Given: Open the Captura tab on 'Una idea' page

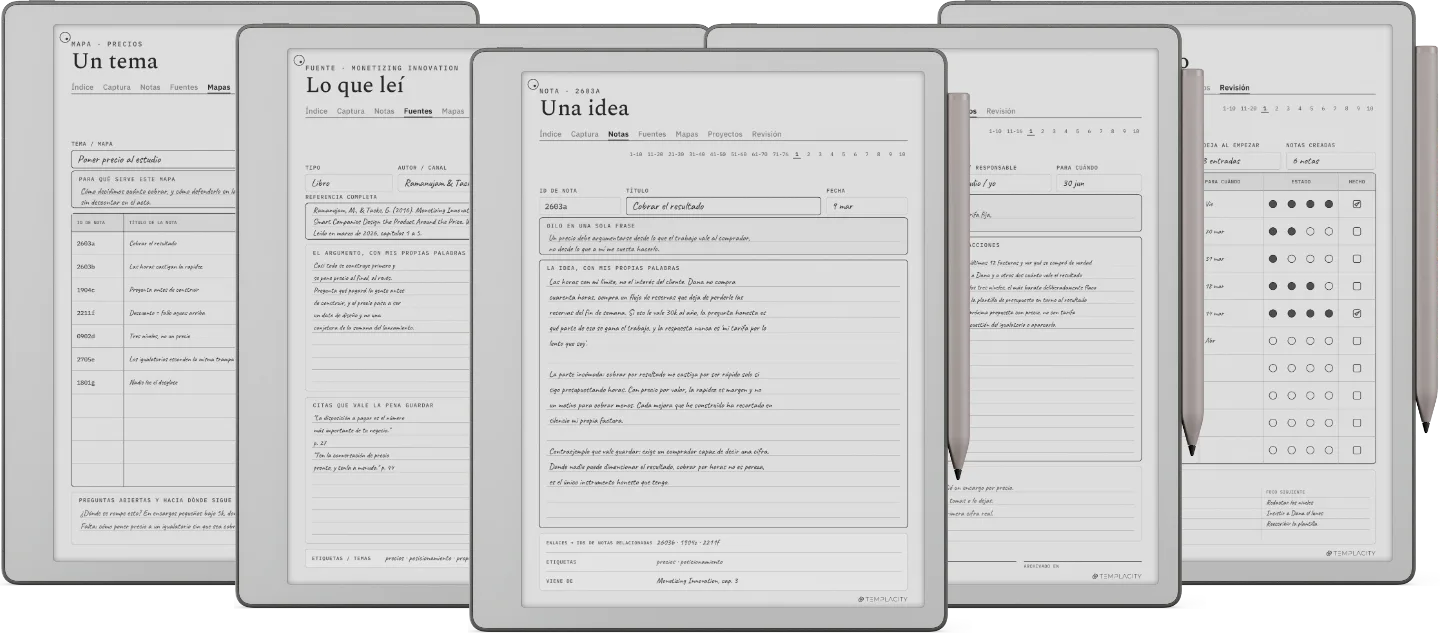Looking at the screenshot, I should [x=584, y=134].
